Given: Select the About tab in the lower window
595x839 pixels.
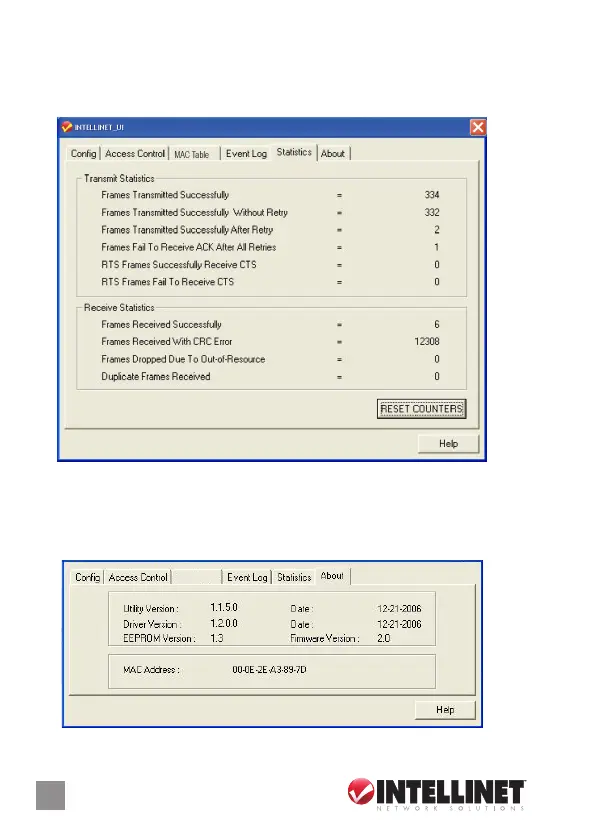Looking at the screenshot, I should 332,576.
